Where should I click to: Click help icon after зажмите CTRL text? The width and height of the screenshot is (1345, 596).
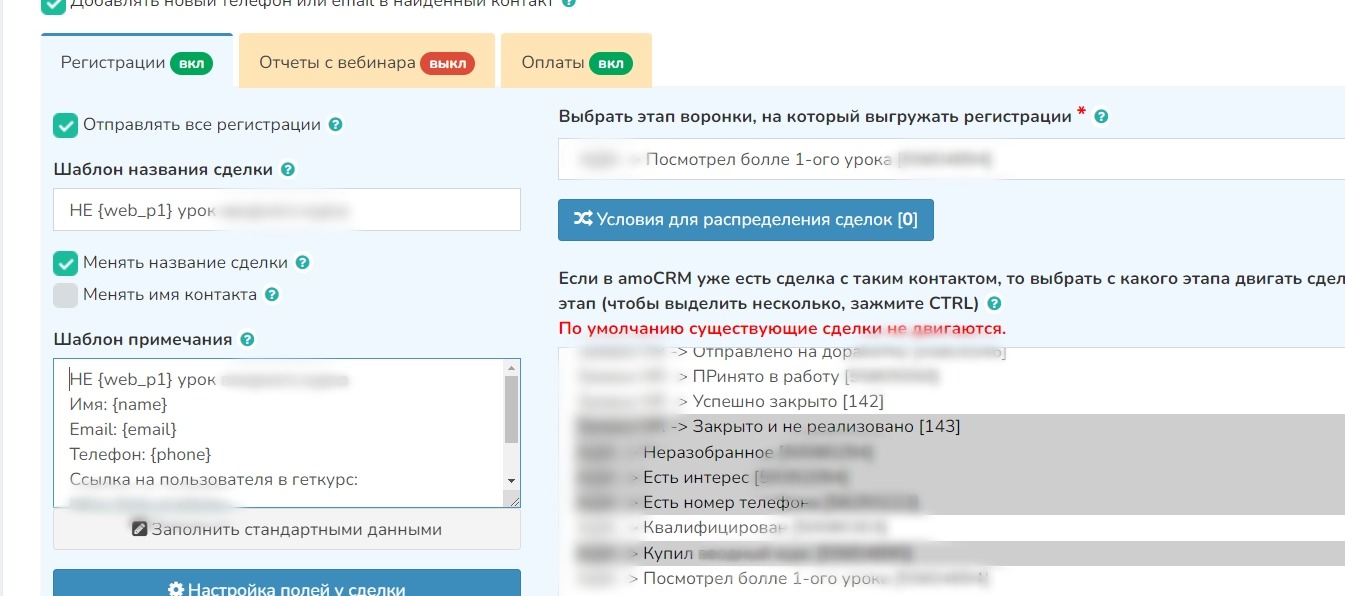[x=994, y=304]
